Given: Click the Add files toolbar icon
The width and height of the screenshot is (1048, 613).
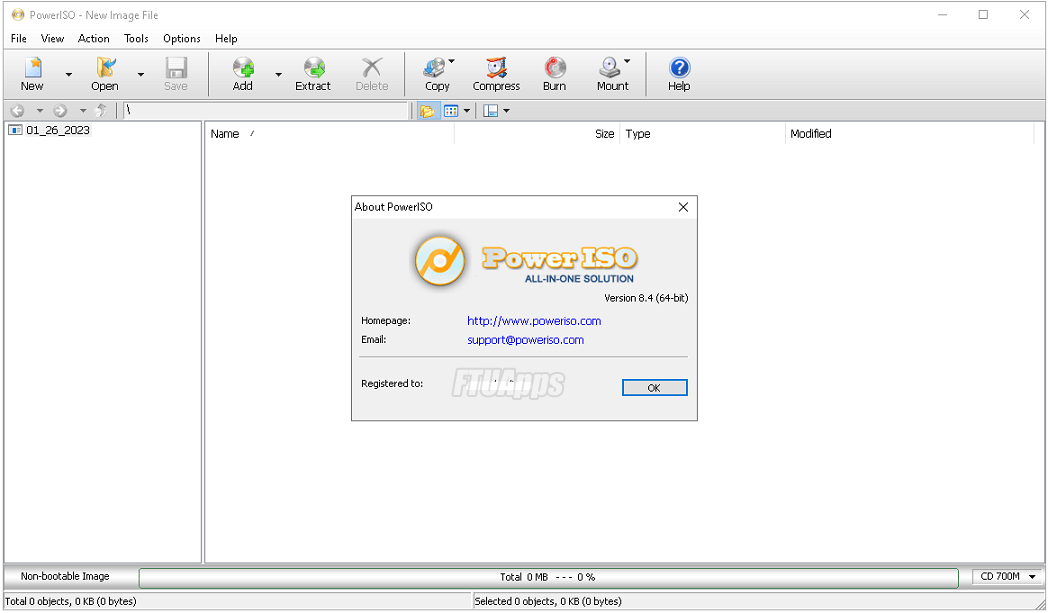Looking at the screenshot, I should tap(243, 74).
